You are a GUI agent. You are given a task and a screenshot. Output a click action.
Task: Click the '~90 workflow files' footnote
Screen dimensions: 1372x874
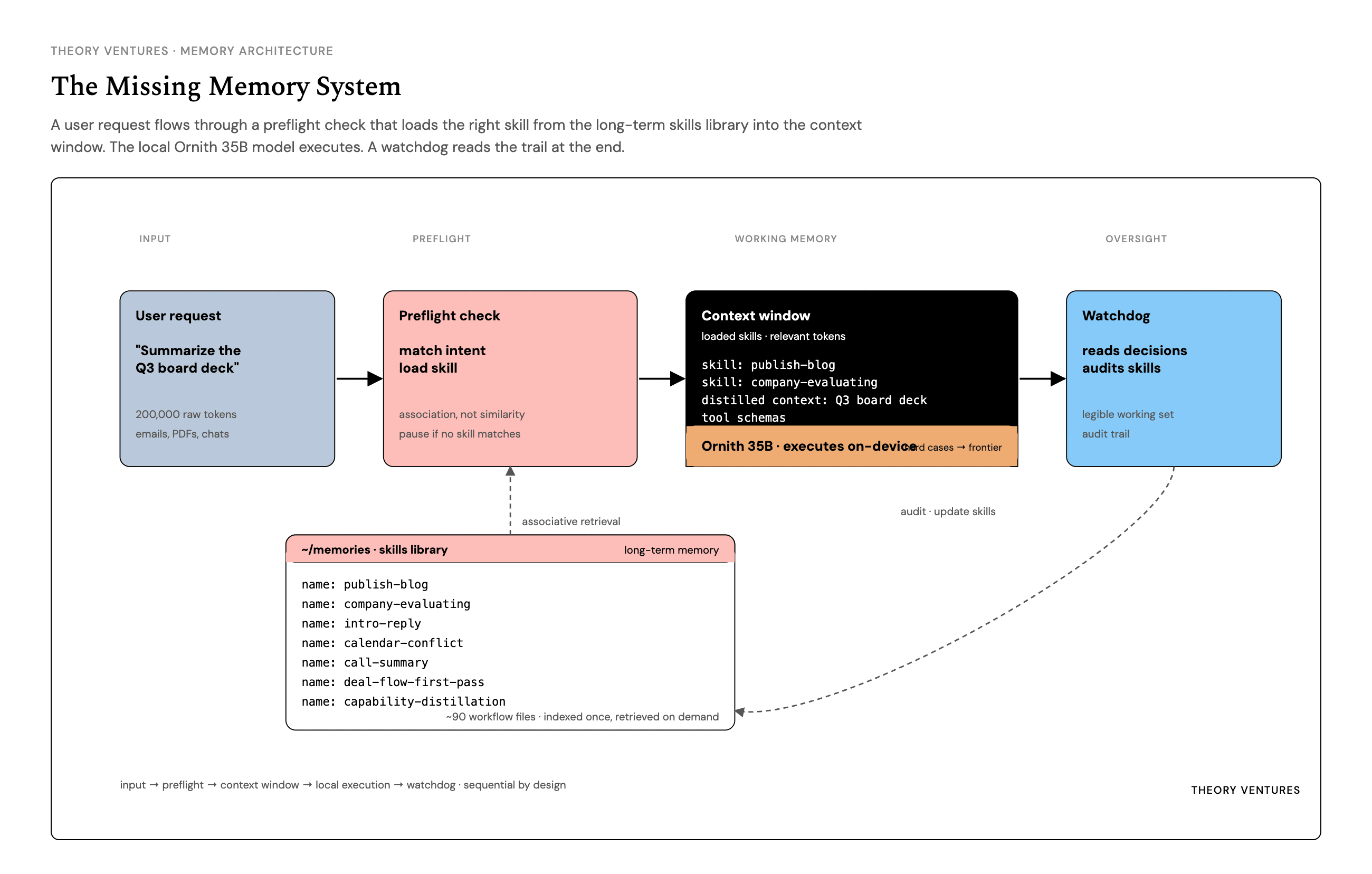(x=582, y=717)
